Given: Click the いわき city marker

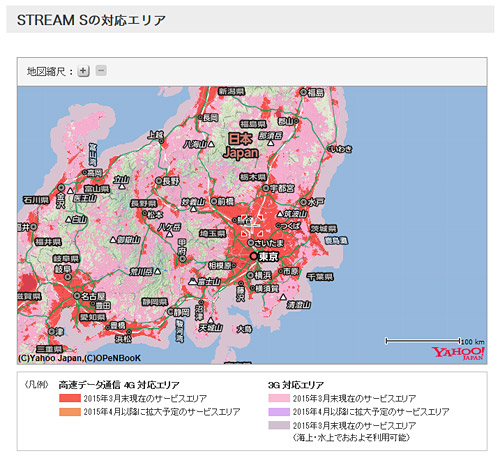Looking at the screenshot, I should click(x=330, y=148).
